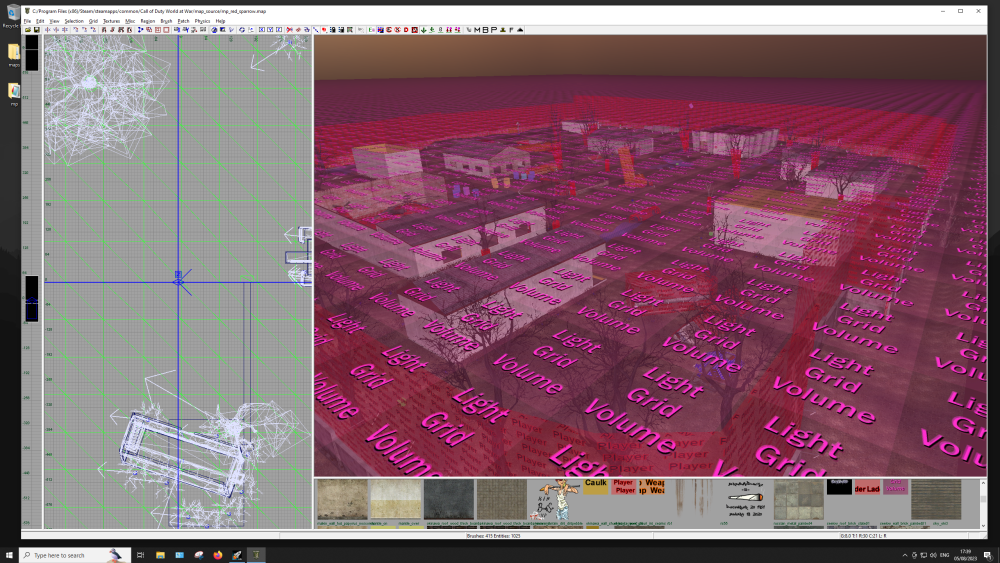Image resolution: width=1000 pixels, height=563 pixels.
Task: Open File Explorer from the taskbar
Action: coord(160,555)
